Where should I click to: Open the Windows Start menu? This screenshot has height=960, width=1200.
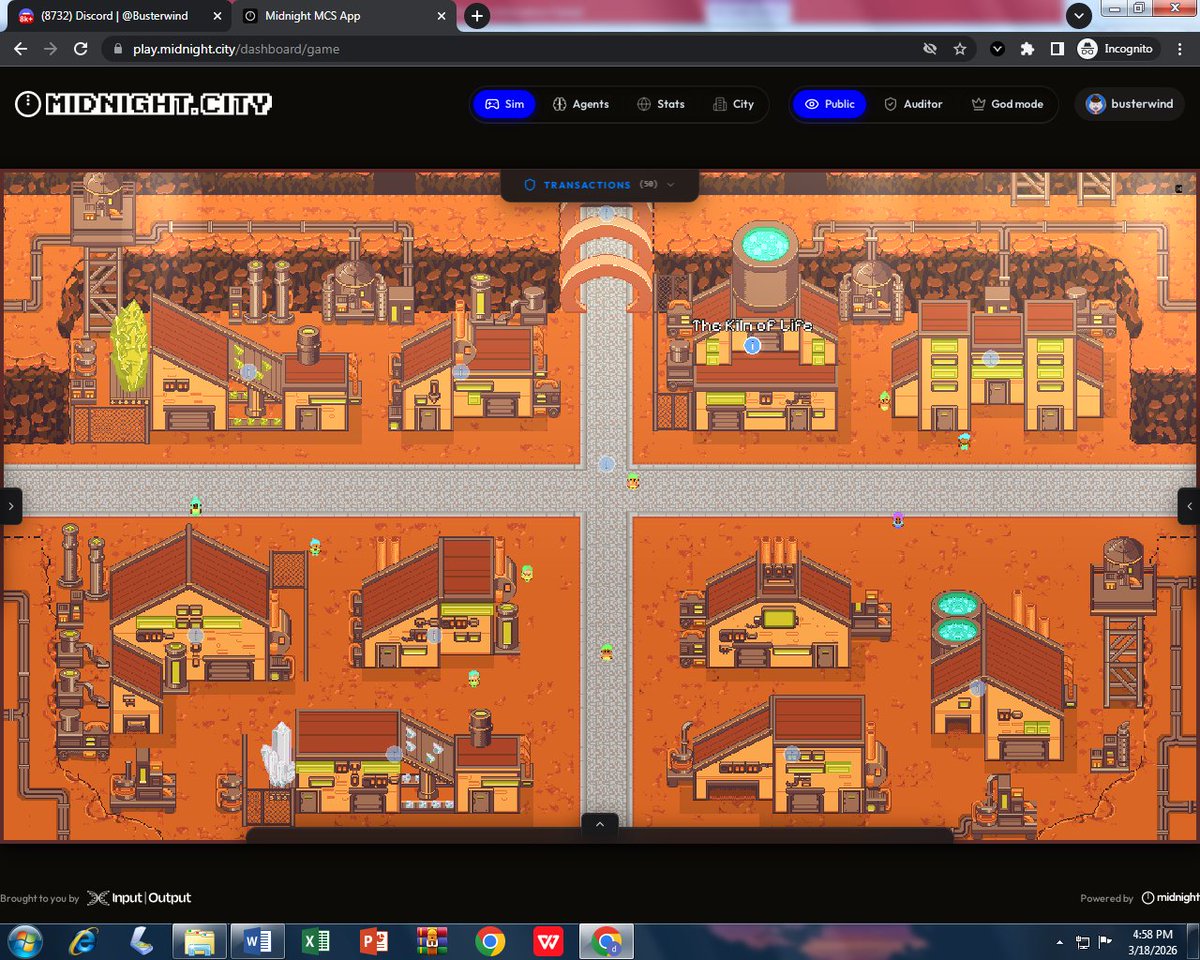click(x=24, y=941)
